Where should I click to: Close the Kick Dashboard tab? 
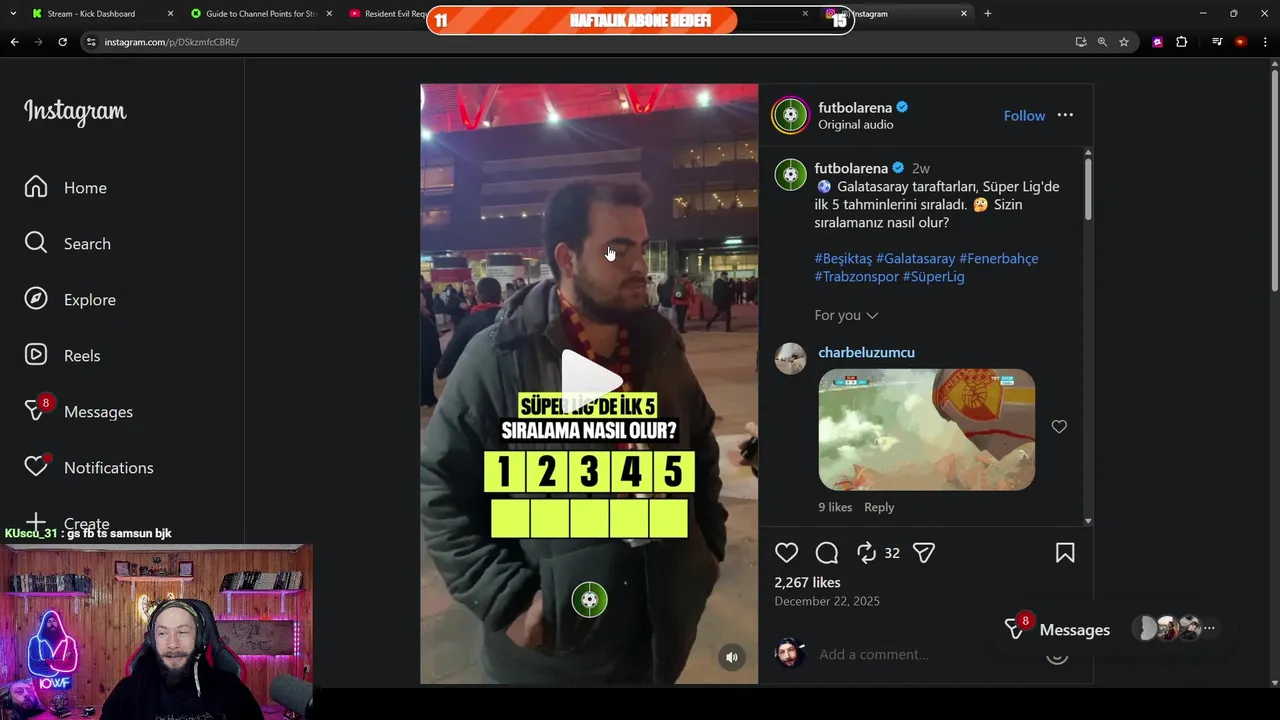pos(170,14)
